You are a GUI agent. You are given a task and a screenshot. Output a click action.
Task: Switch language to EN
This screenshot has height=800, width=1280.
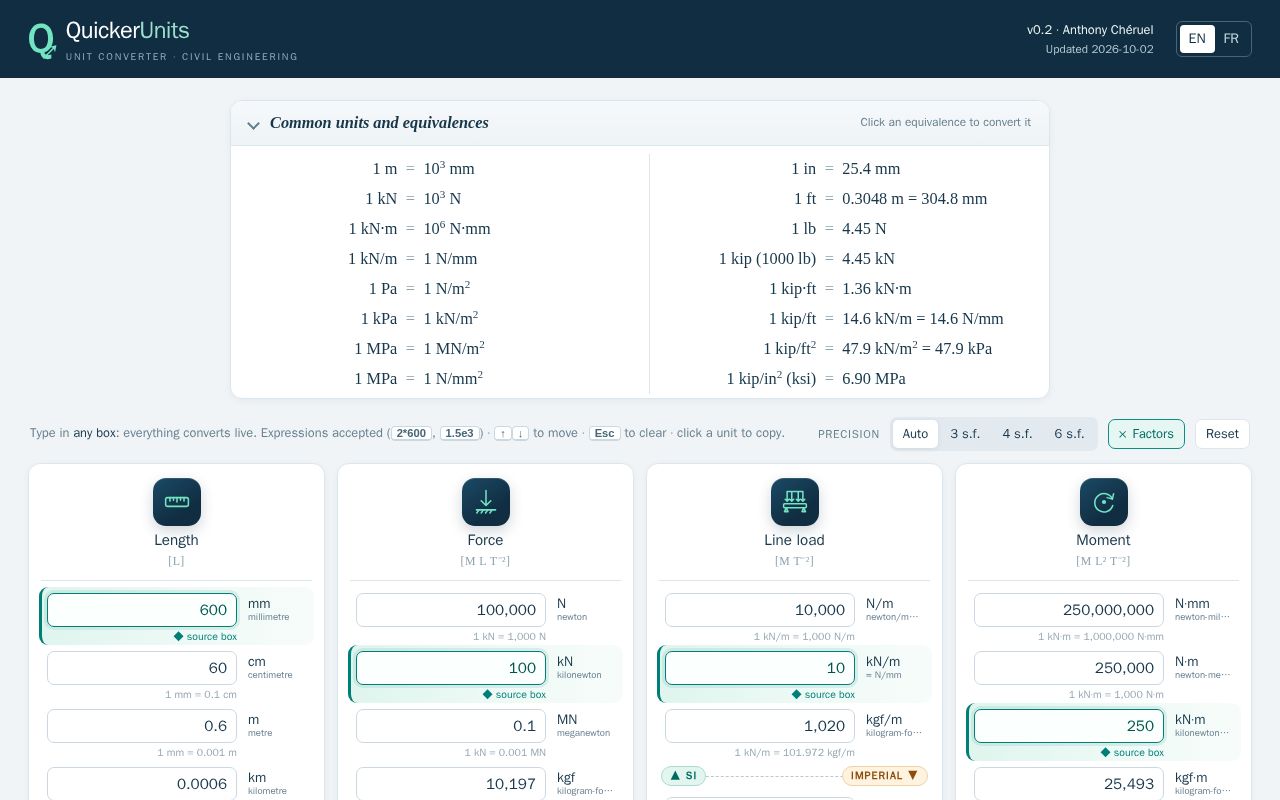tap(1197, 39)
